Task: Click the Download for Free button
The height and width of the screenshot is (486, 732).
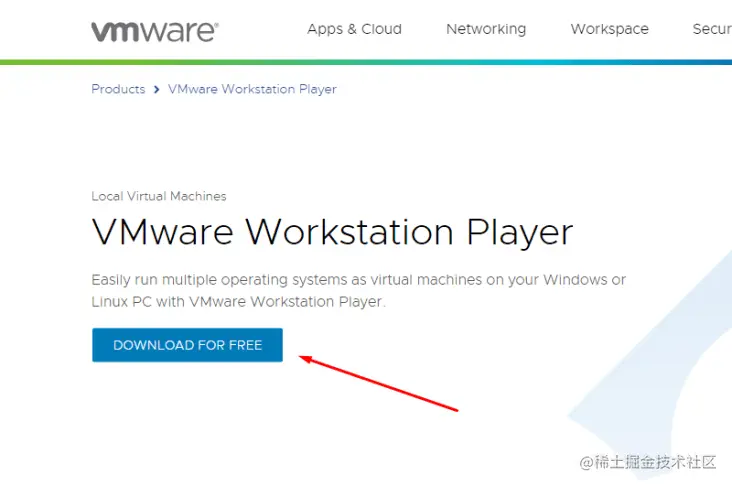Action: (x=187, y=345)
